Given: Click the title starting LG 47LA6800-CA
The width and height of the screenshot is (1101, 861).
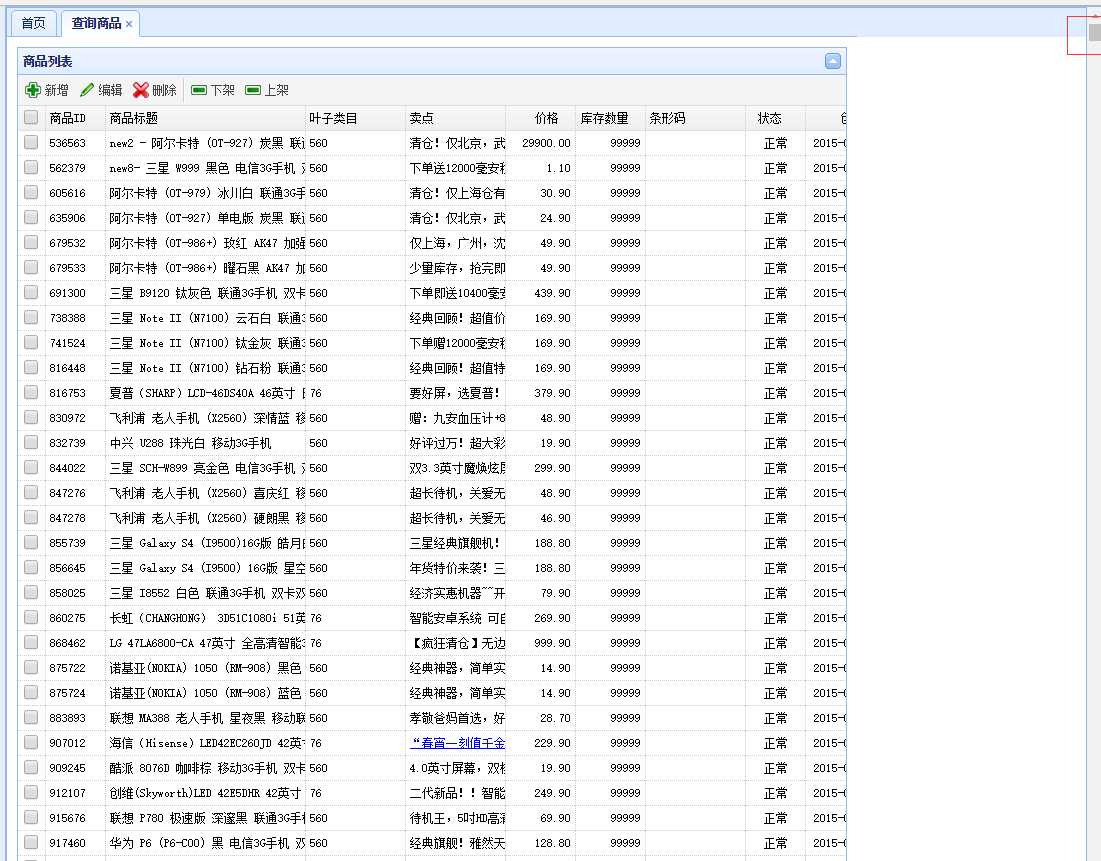Looking at the screenshot, I should [x=207, y=643].
